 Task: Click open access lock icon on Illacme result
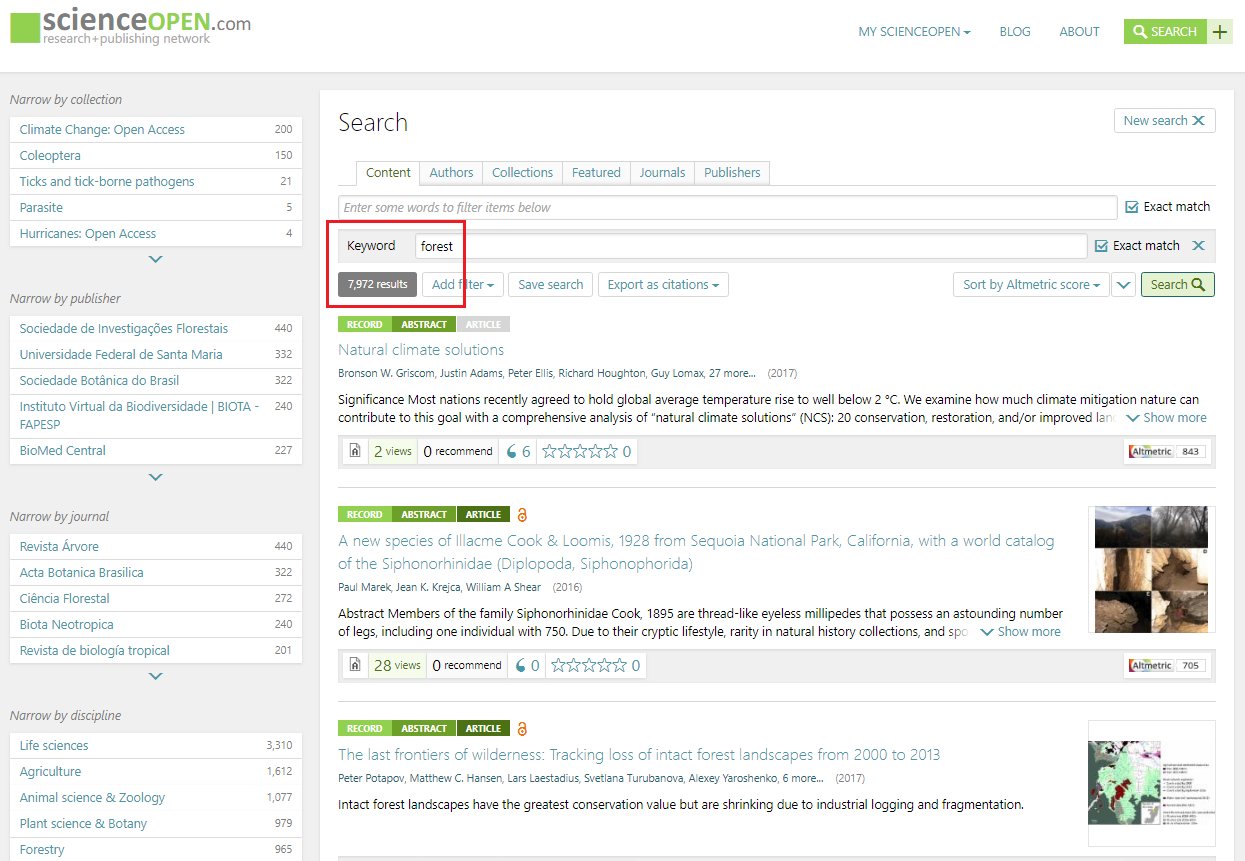tap(522, 515)
